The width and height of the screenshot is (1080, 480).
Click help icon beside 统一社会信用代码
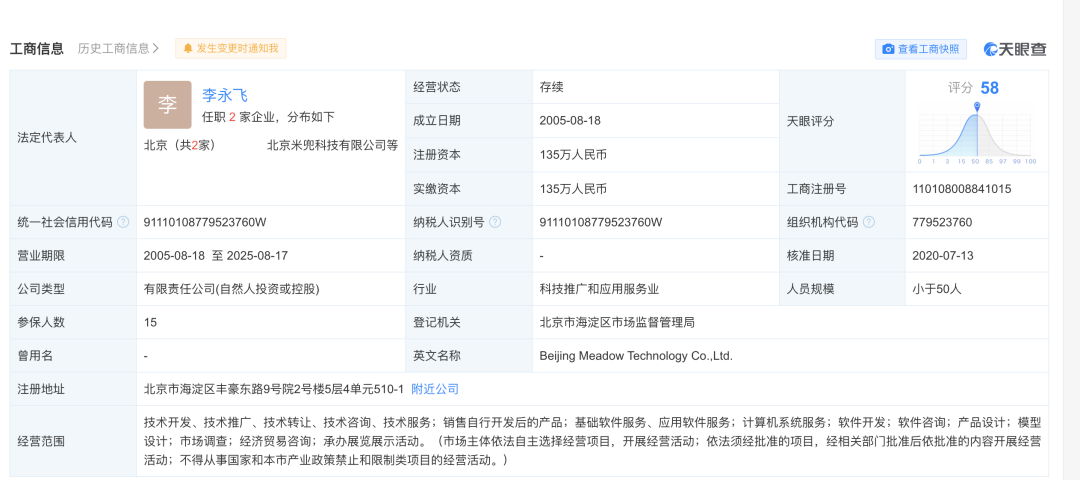[x=123, y=222]
